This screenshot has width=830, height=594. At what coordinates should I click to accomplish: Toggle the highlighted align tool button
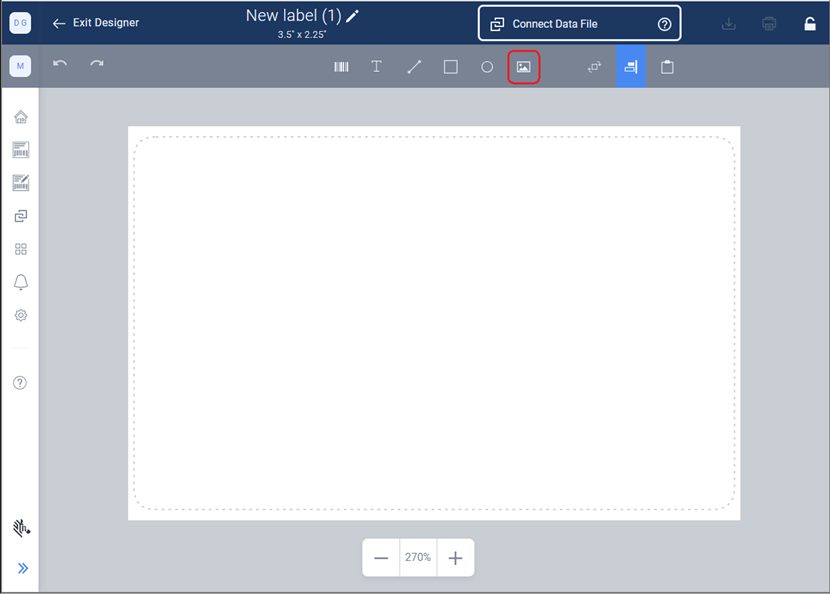click(x=630, y=67)
